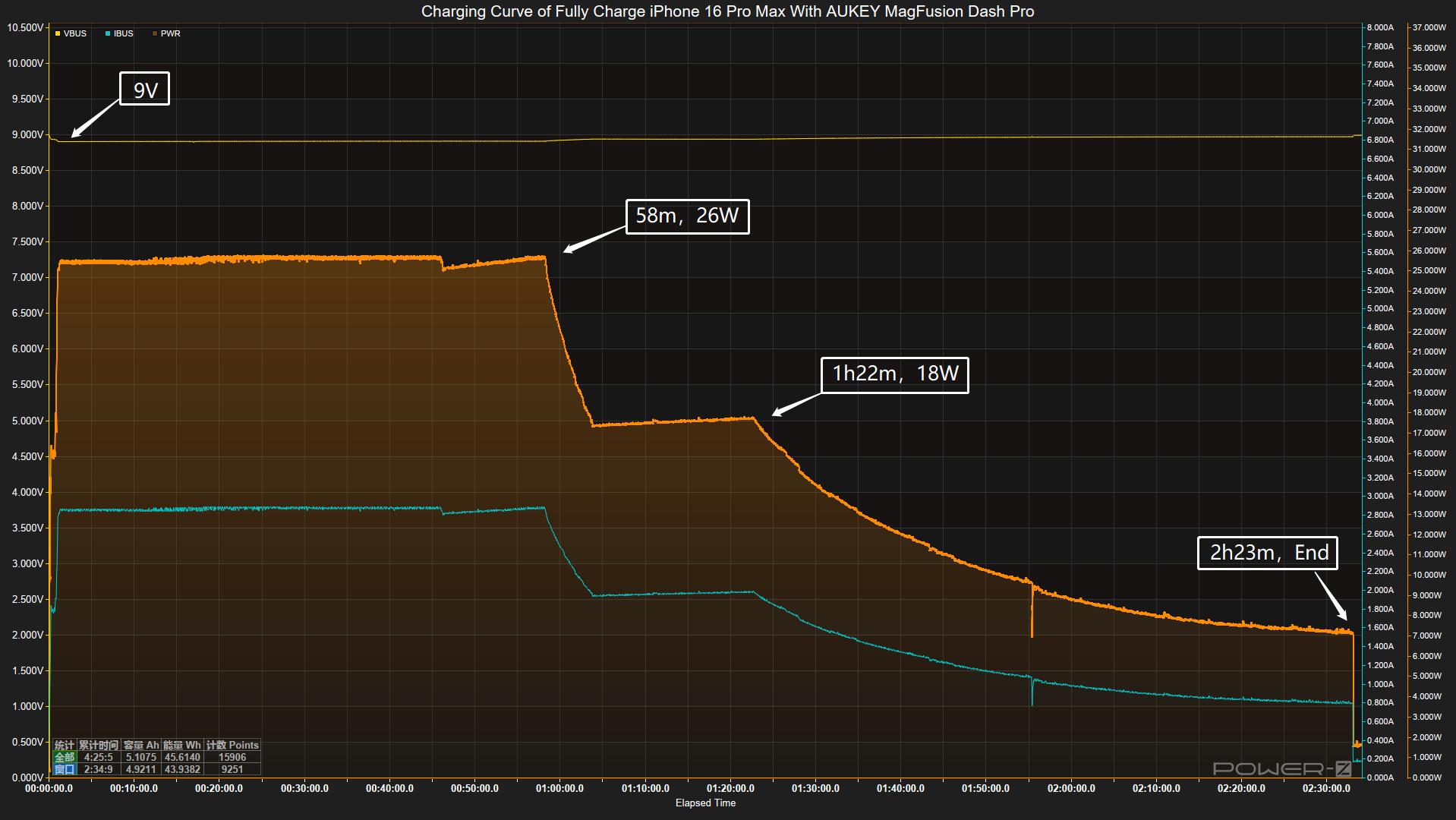The height and width of the screenshot is (820, 1456).
Task: Click the 6.000A current axis label
Action: click(x=1380, y=215)
